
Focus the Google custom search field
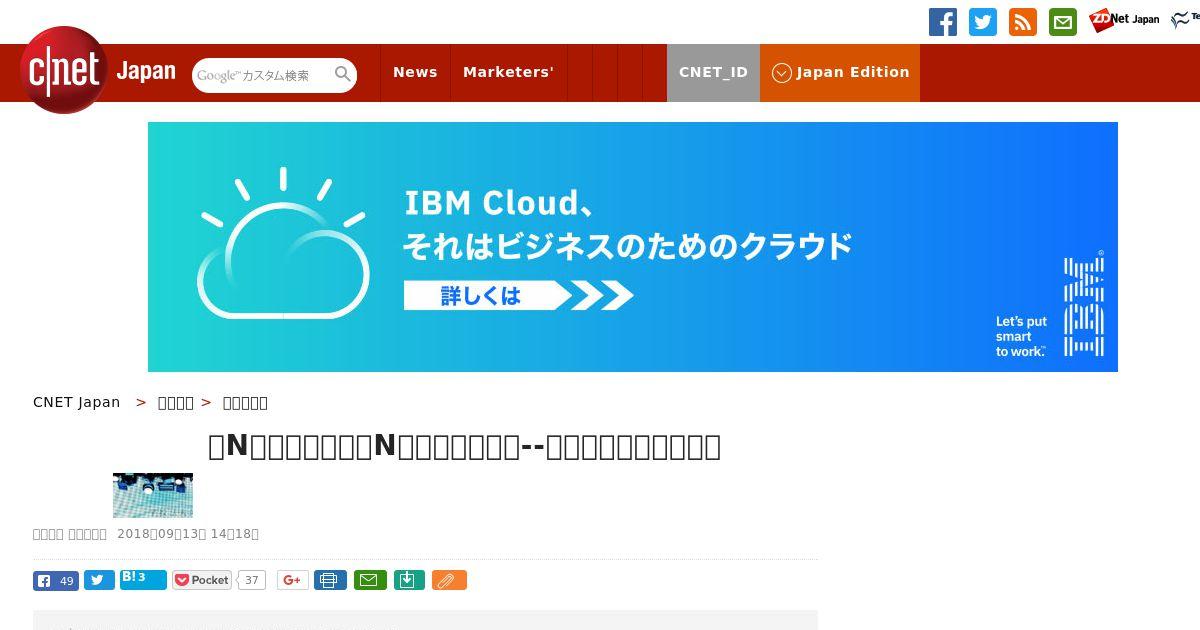click(262, 75)
